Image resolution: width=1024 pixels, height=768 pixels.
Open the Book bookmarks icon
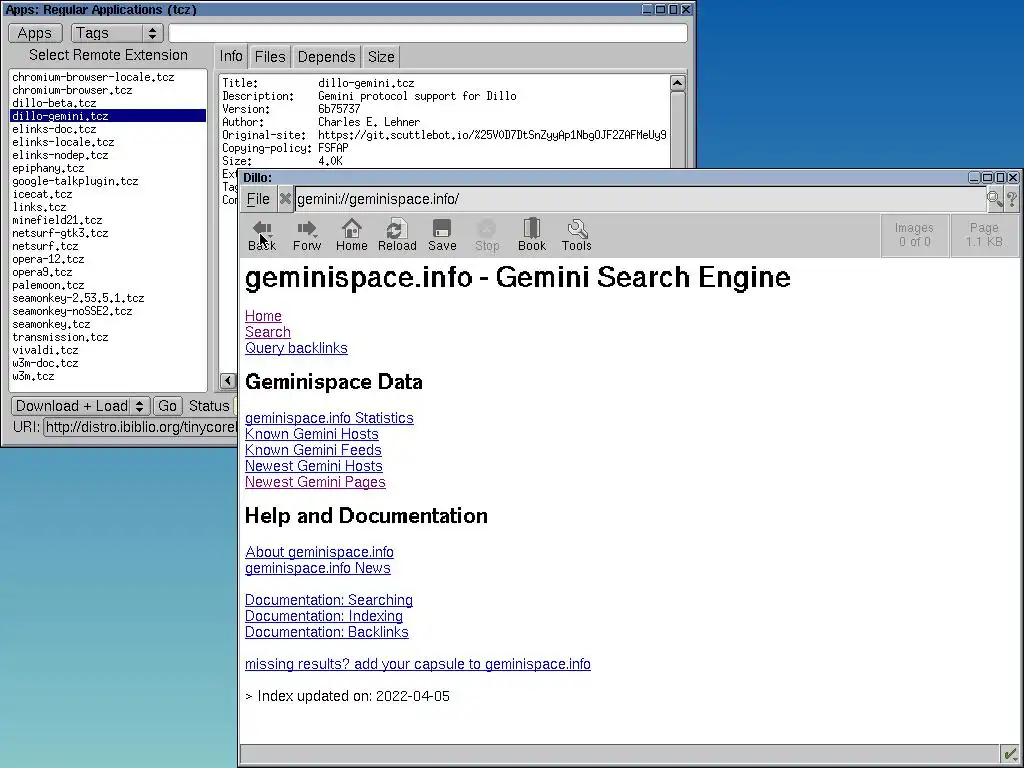coord(532,235)
